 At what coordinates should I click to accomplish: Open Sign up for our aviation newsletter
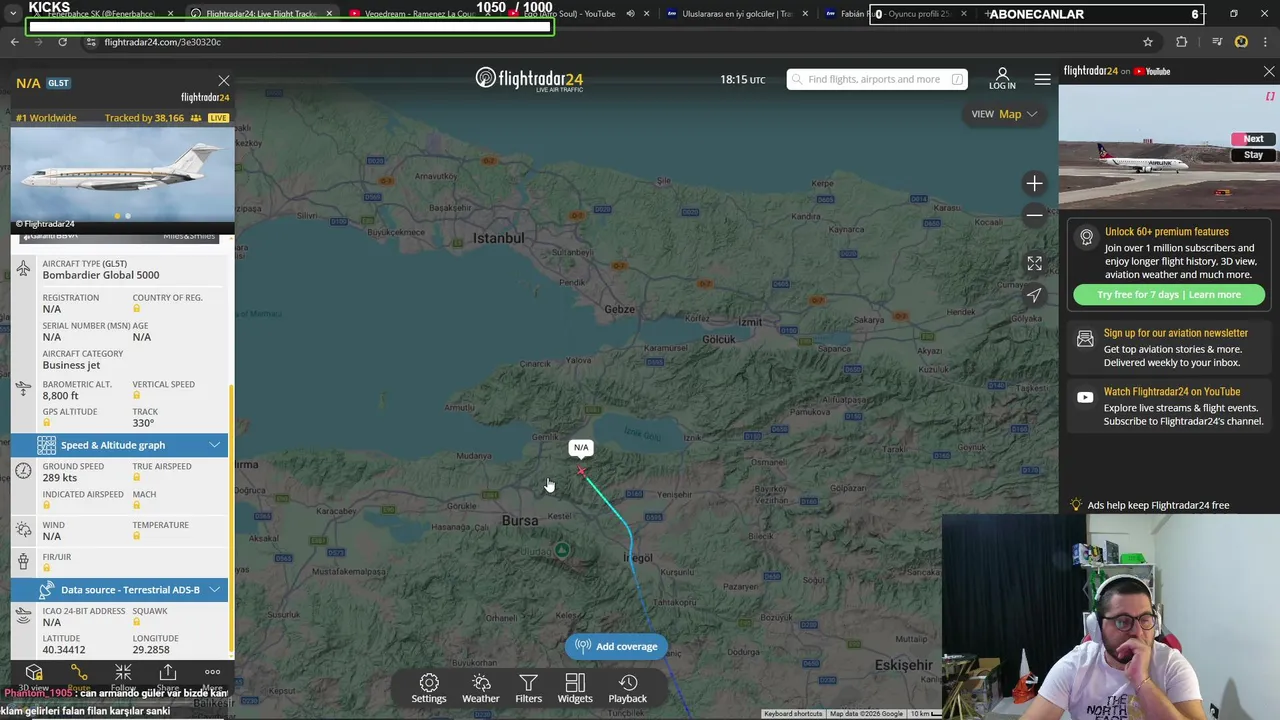coord(1176,333)
